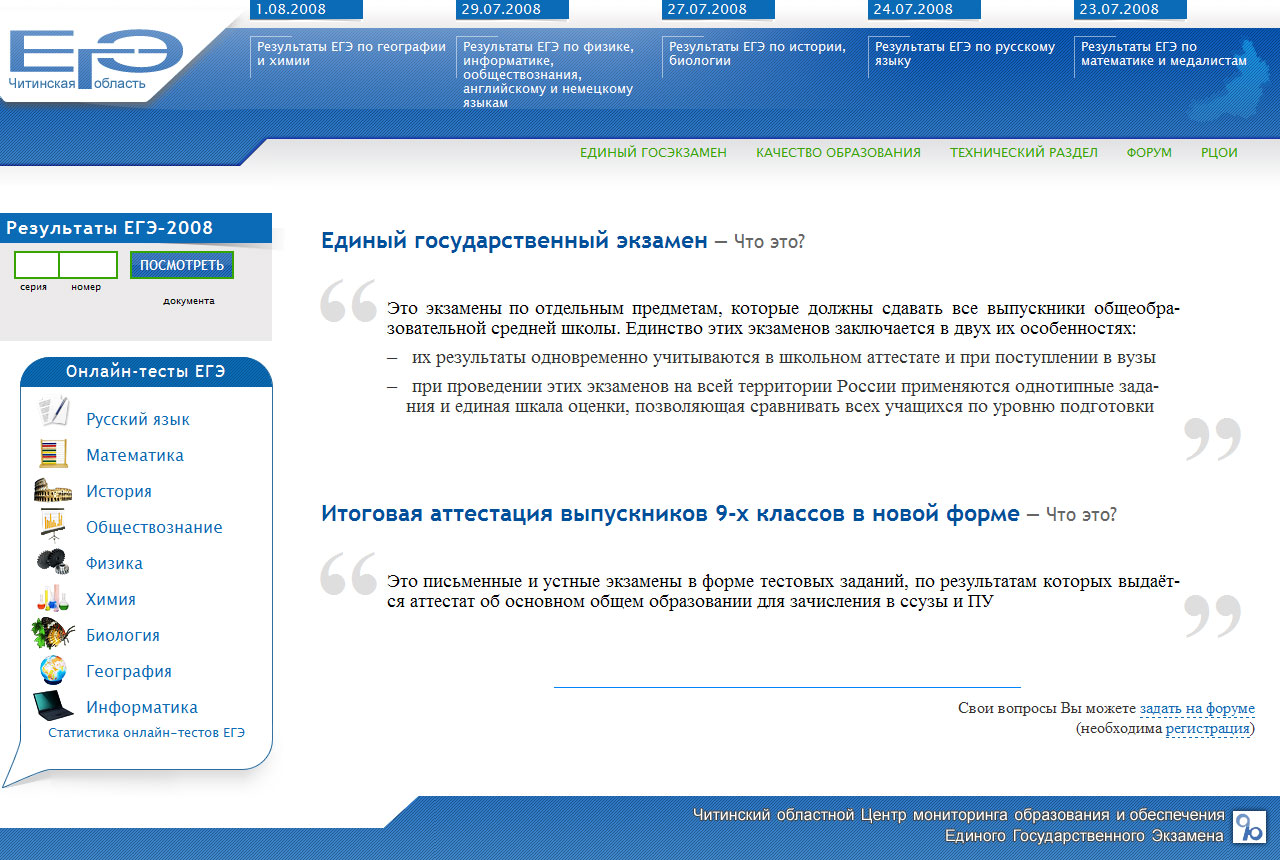Click the flasks icon next to Химия

point(52,598)
